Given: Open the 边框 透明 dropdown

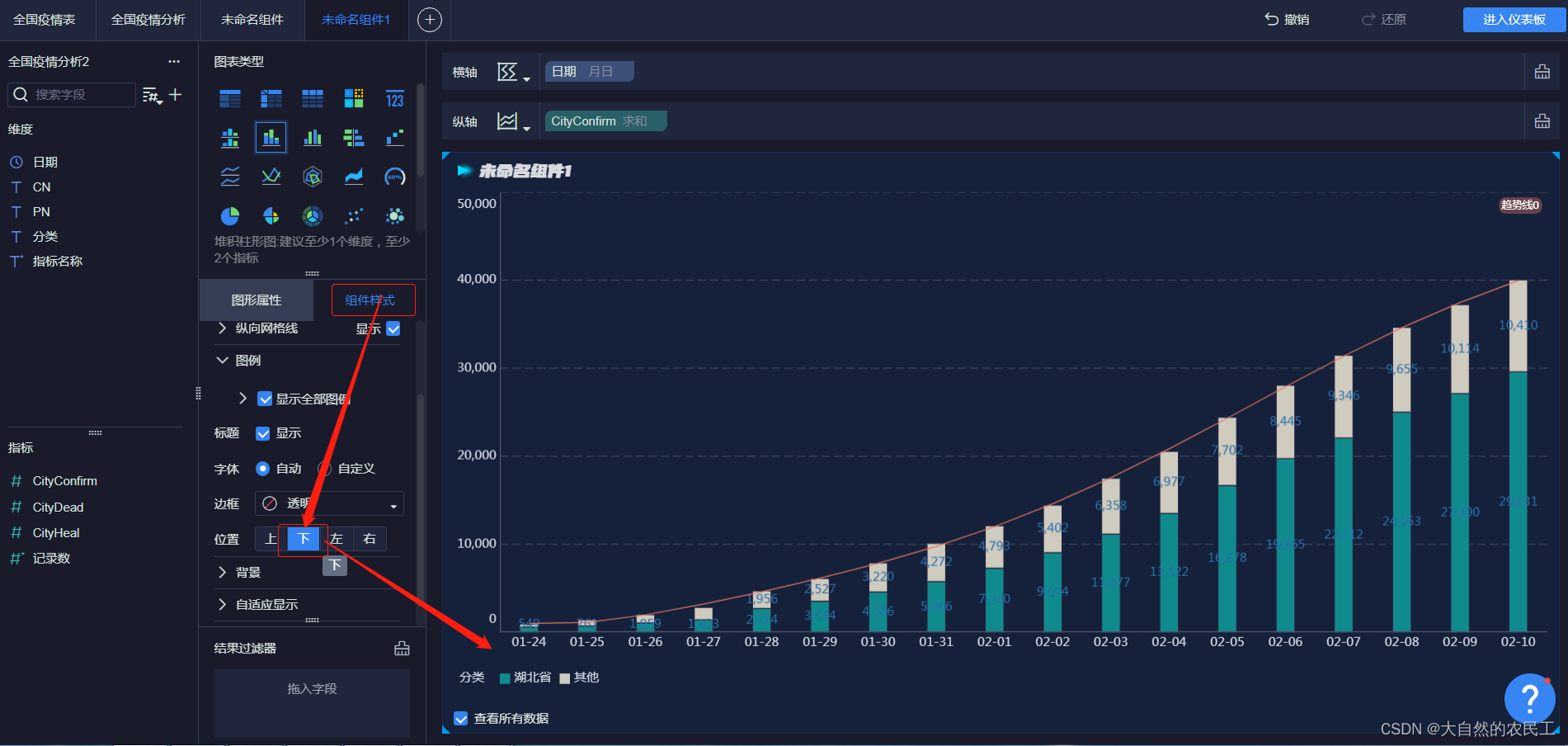Looking at the screenshot, I should pos(329,503).
